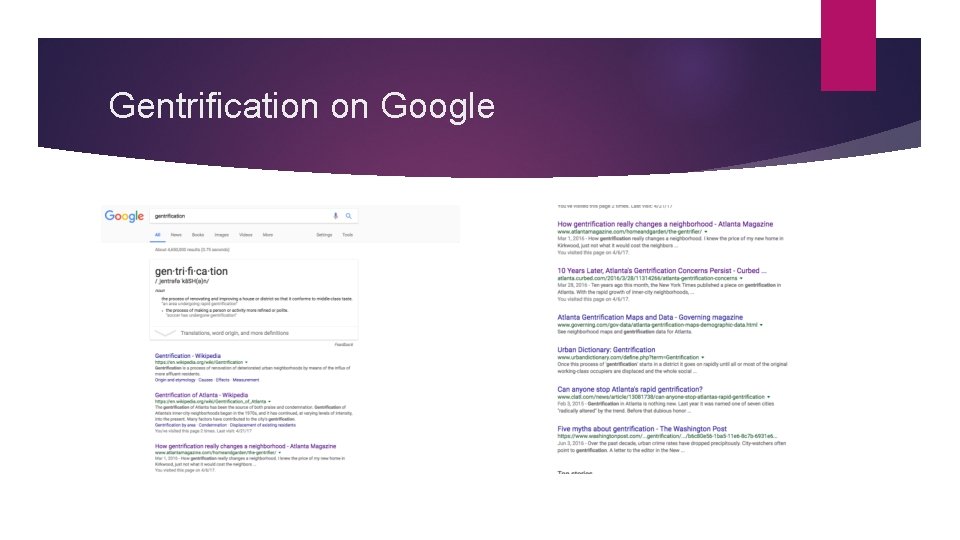Switch to the News search tab
This screenshot has height=540, width=960.
click(176, 235)
